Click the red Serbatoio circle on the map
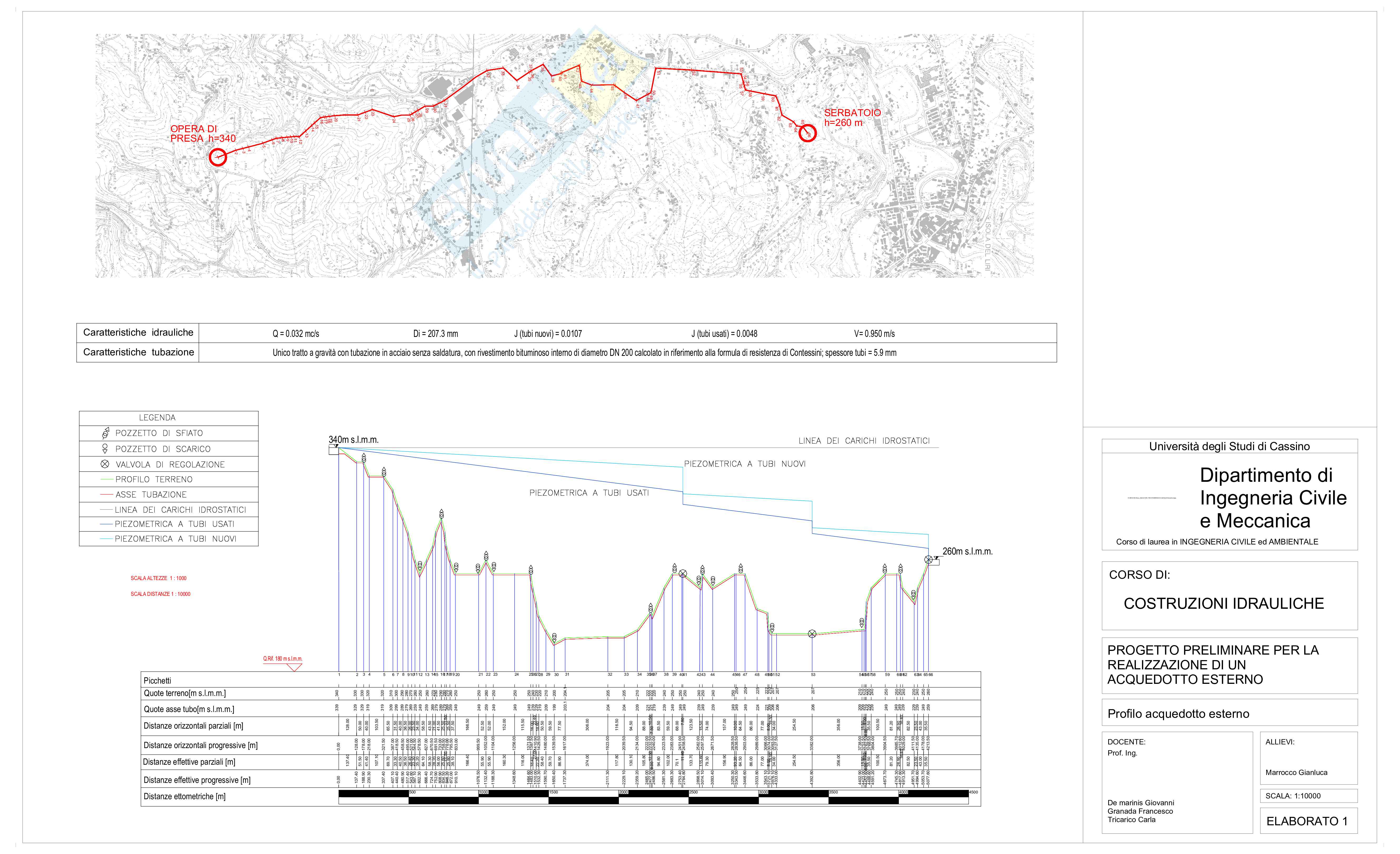Image resolution: width=1400 pixels, height=854 pixels. pyautogui.click(x=807, y=134)
